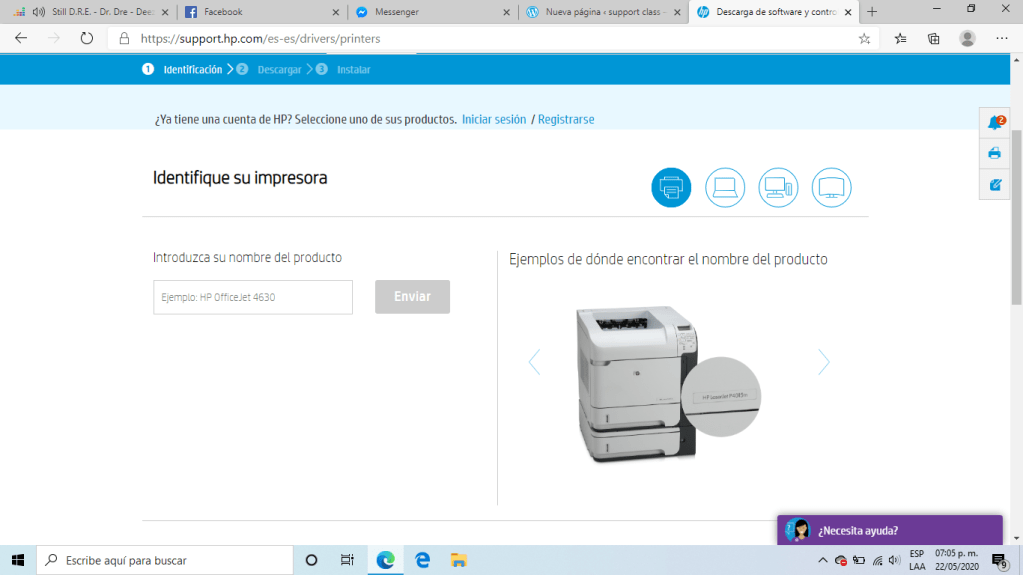Screen dimensions: 1023x575
Task: Show next printer example image
Action: tap(823, 362)
